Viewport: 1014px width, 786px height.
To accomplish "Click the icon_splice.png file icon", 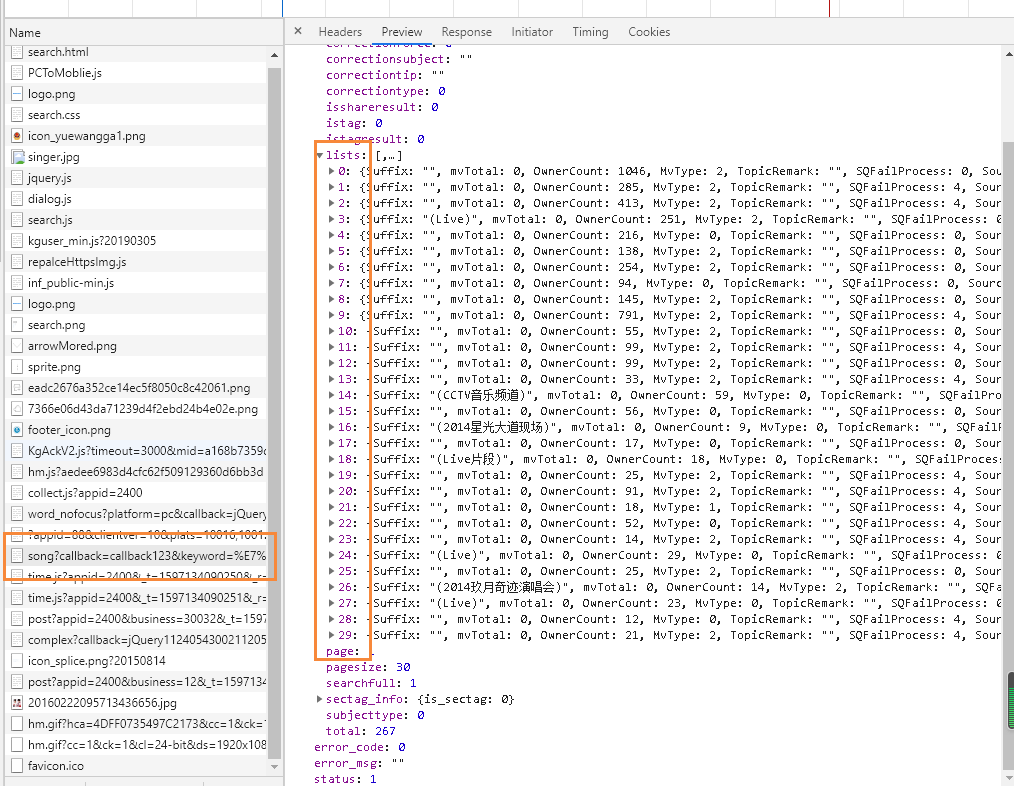I will (17, 661).
